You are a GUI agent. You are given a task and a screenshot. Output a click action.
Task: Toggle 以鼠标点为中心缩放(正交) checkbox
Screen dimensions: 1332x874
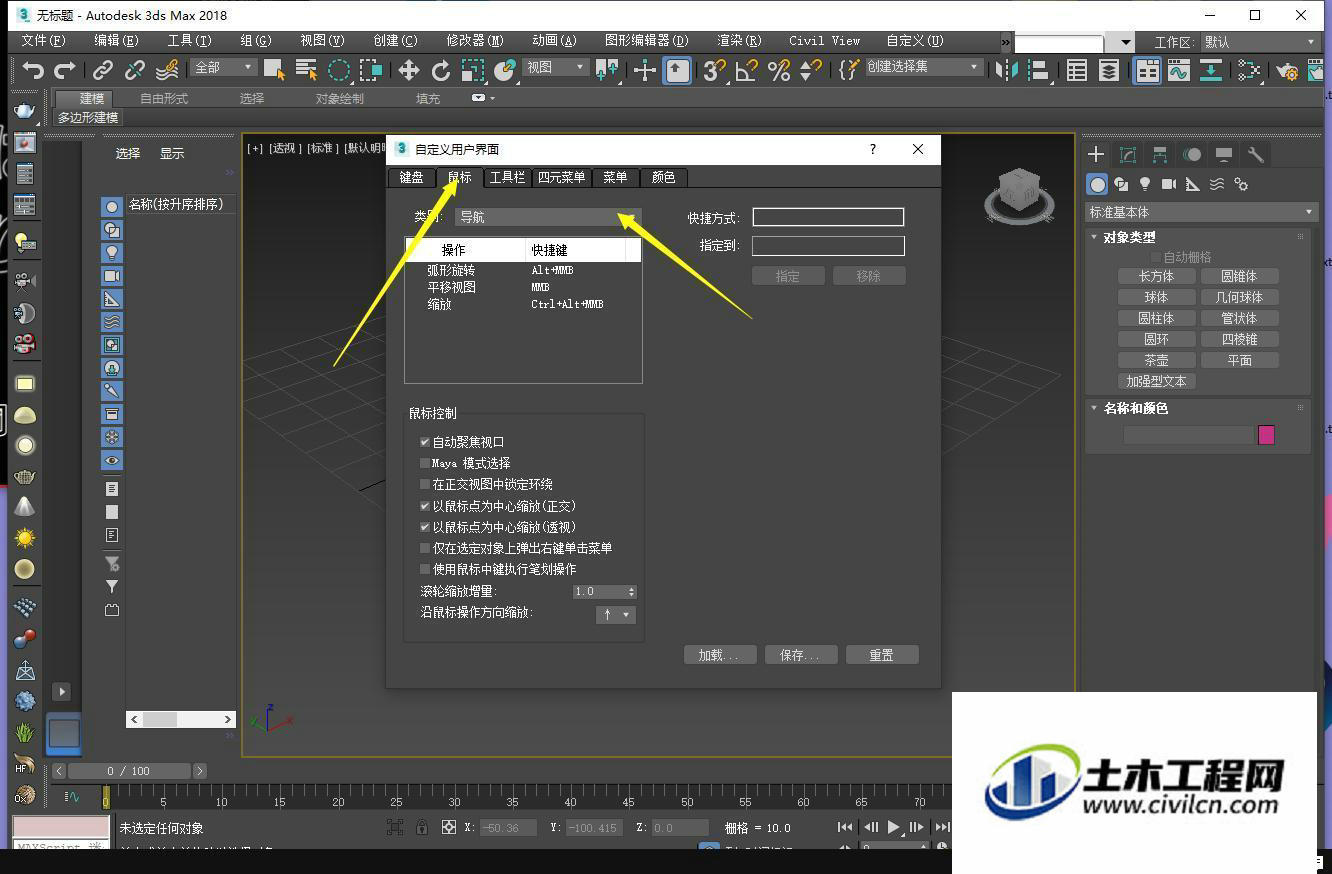[425, 506]
